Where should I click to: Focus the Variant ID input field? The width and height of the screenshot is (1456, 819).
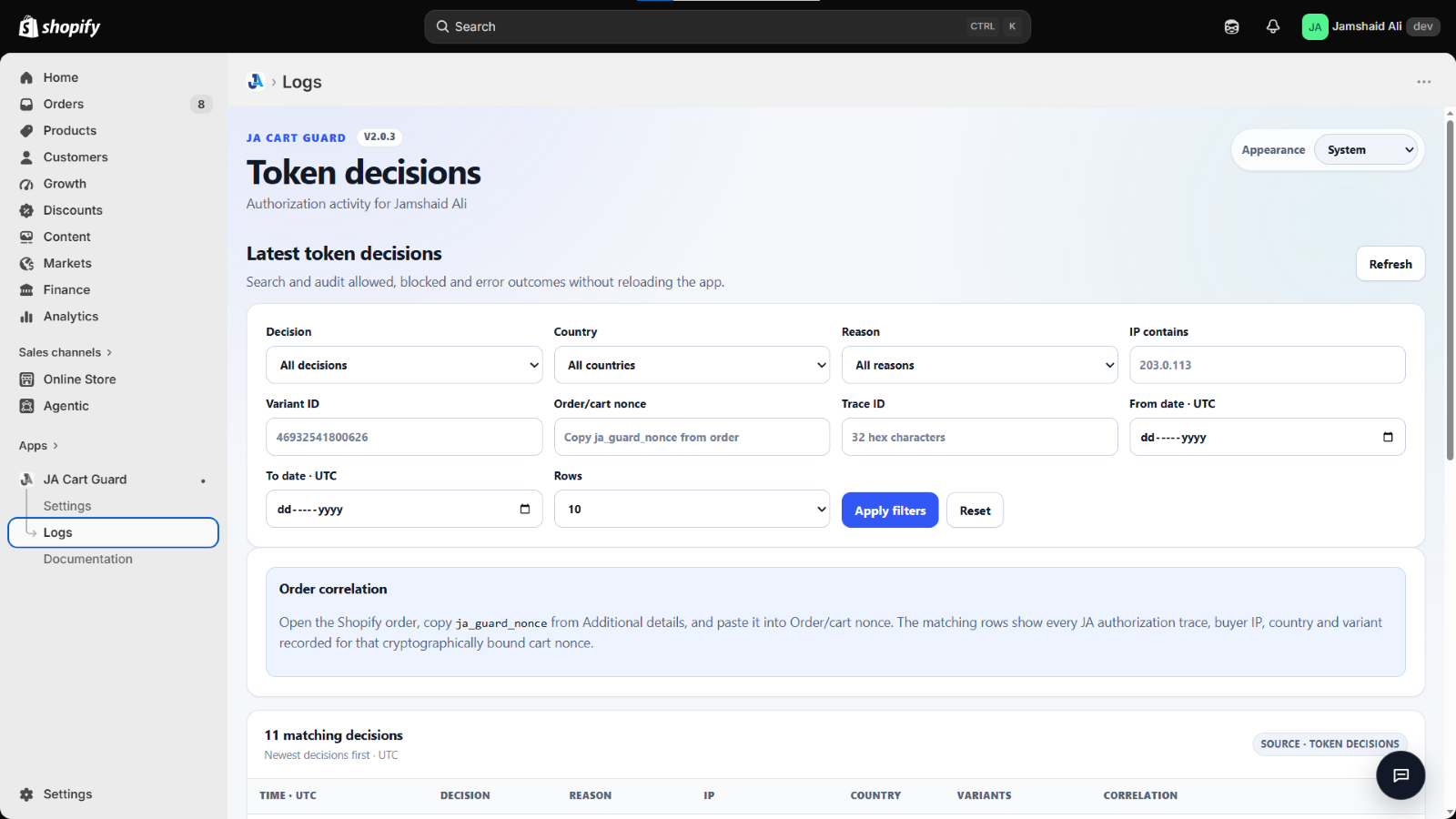click(x=404, y=437)
